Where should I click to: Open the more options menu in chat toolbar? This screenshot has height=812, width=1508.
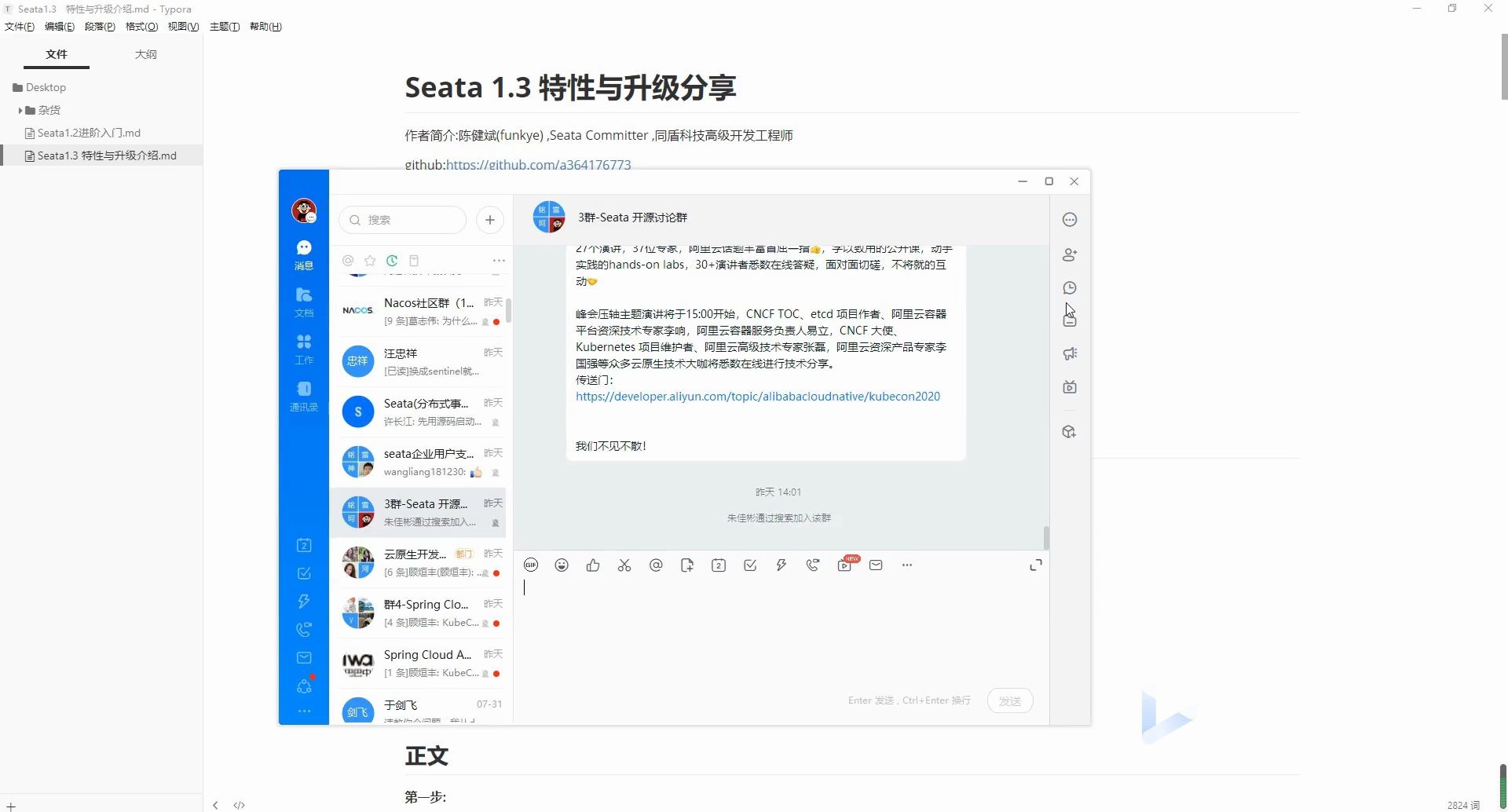[907, 565]
